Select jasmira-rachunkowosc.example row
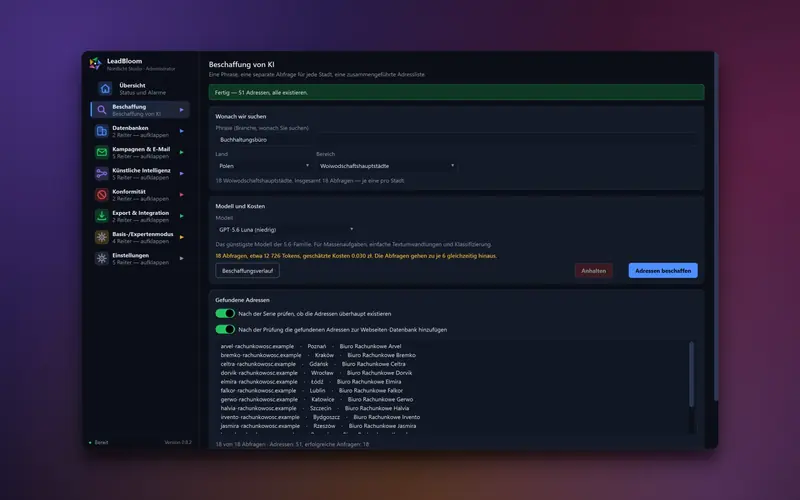 click(x=318, y=426)
